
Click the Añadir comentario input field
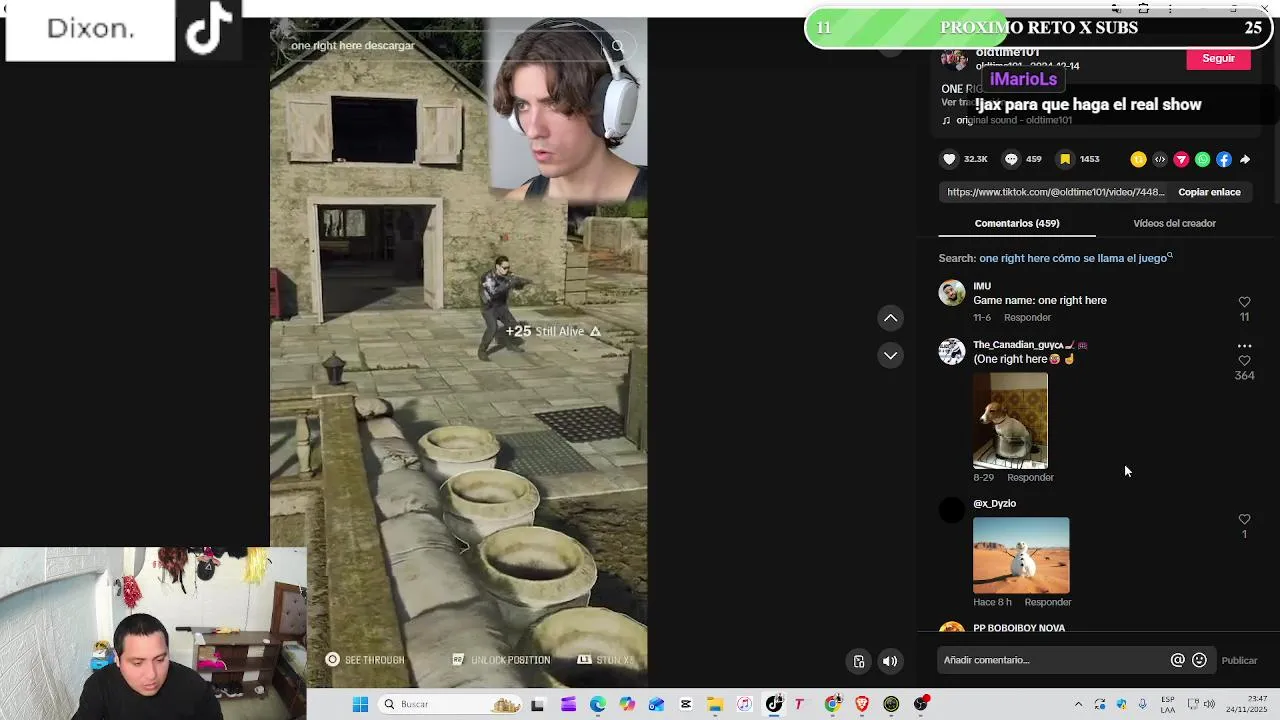pos(1053,660)
